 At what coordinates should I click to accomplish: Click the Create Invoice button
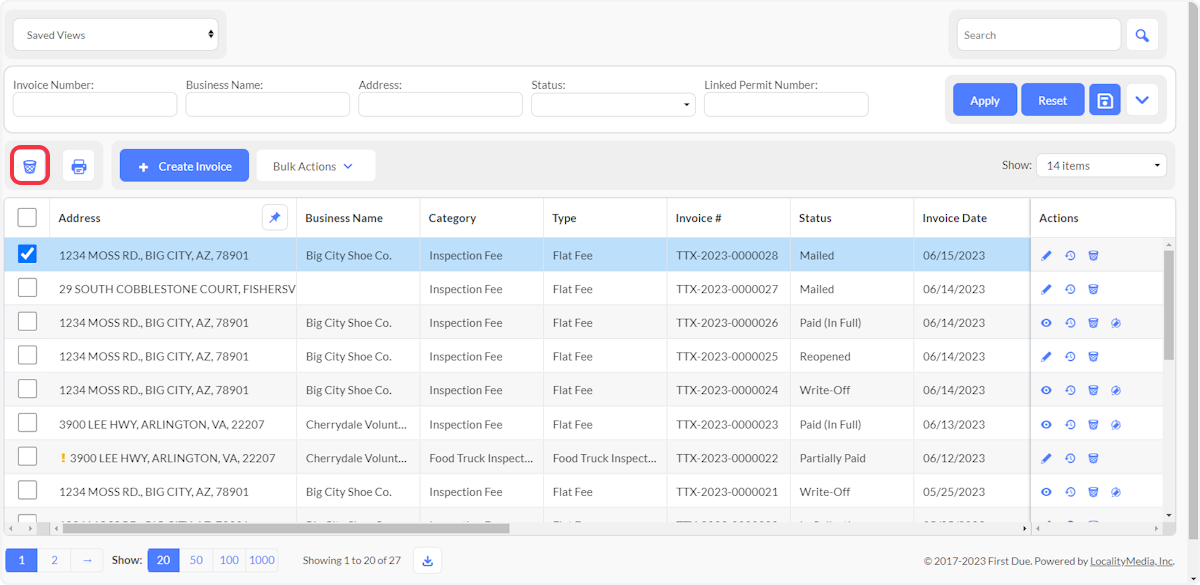(185, 166)
